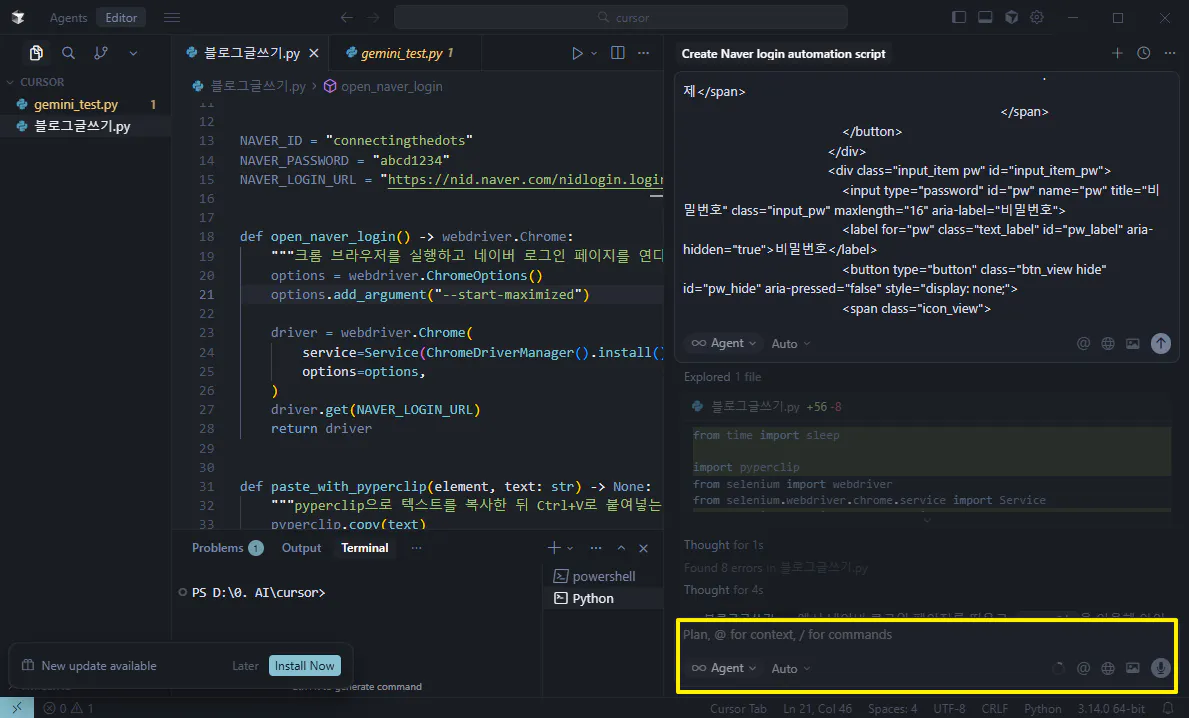Open the new terminal launch profile dropdown
This screenshot has width=1189, height=718.
point(570,548)
